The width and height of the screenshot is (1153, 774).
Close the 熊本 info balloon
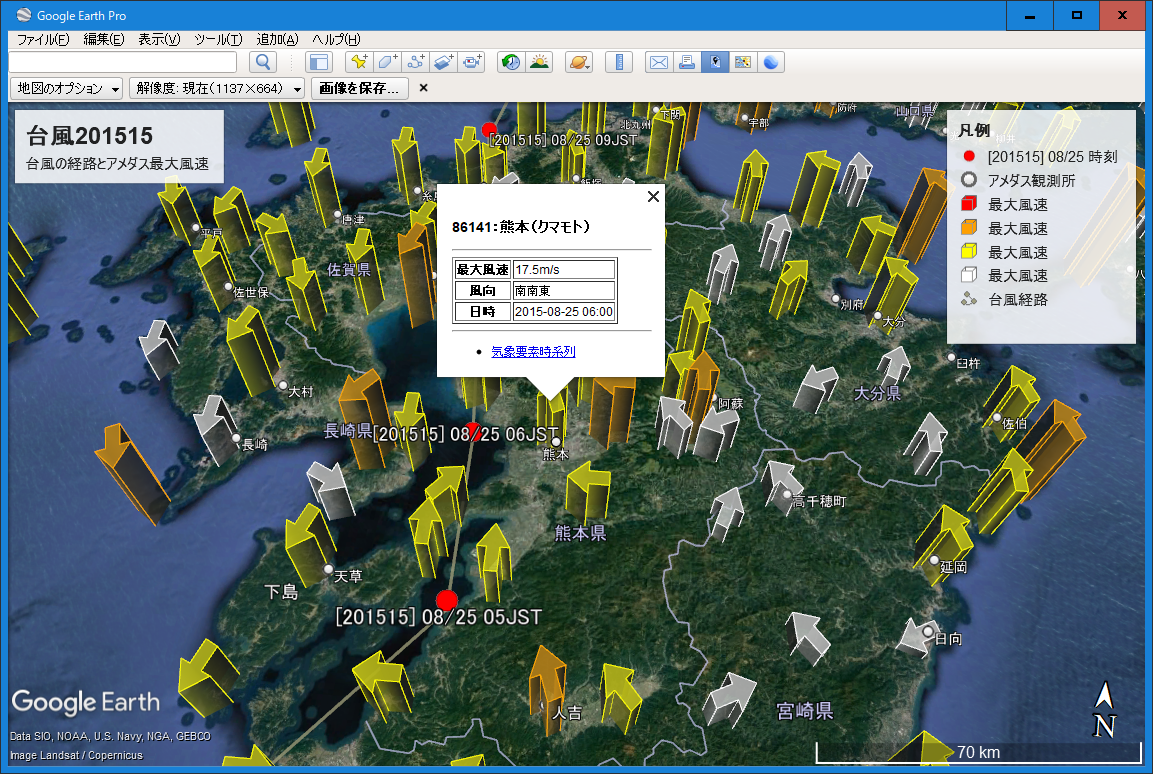point(653,196)
